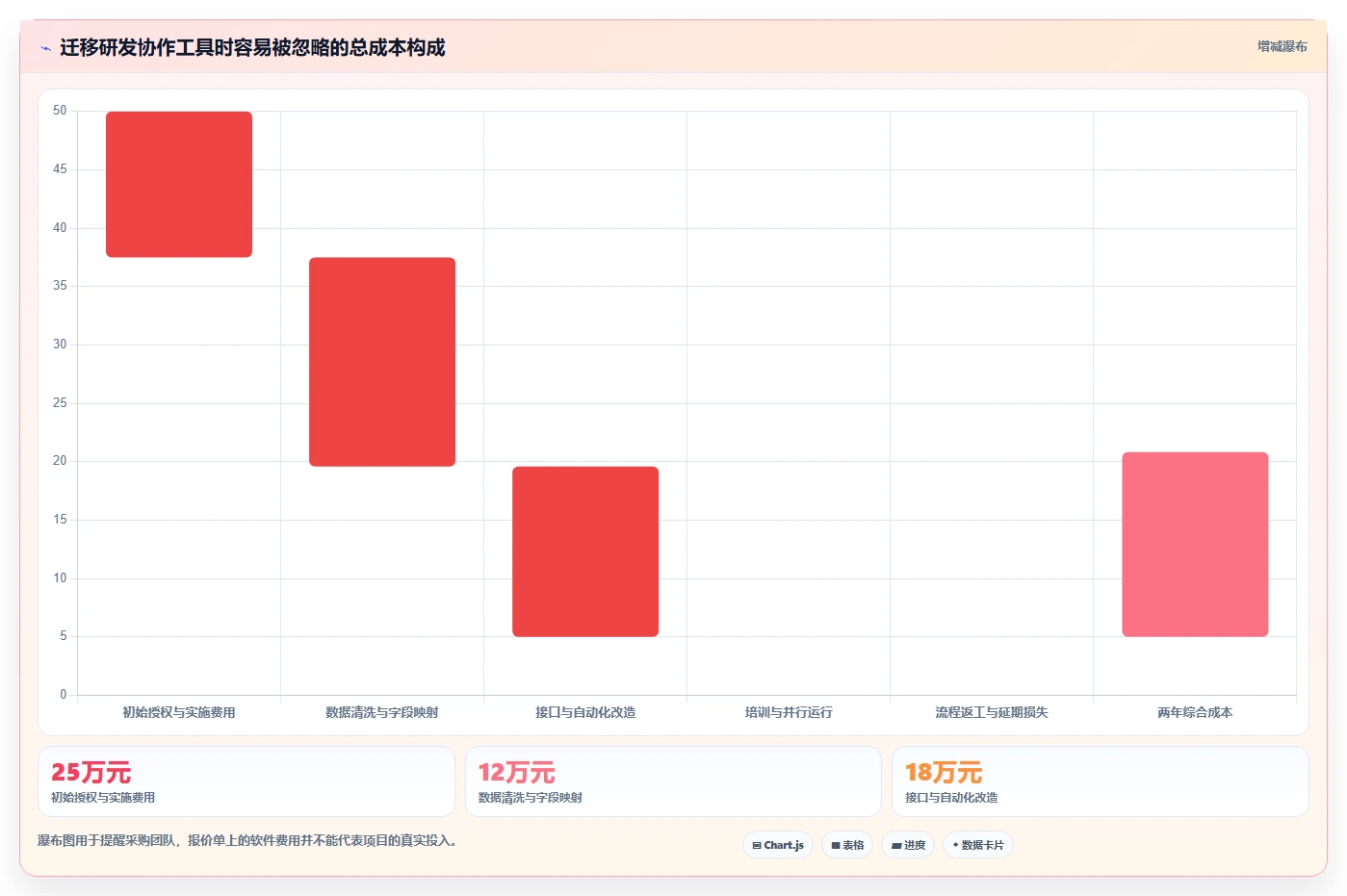Select the Chart.js chip
The width and height of the screenshot is (1347, 896).
pyautogui.click(x=778, y=845)
